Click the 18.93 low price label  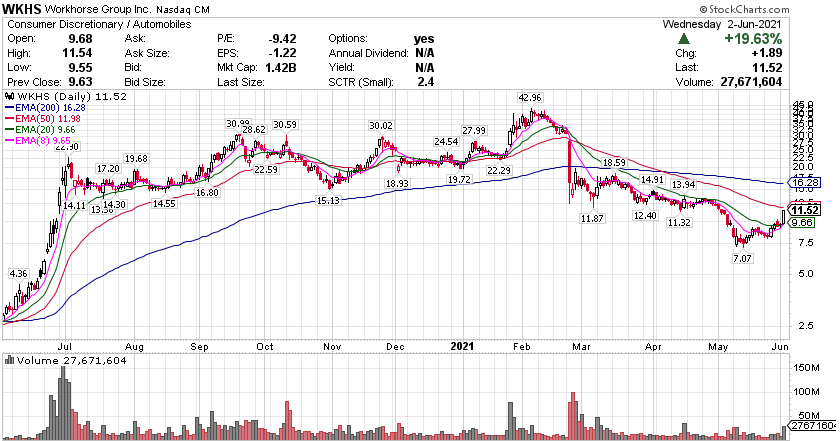point(397,183)
